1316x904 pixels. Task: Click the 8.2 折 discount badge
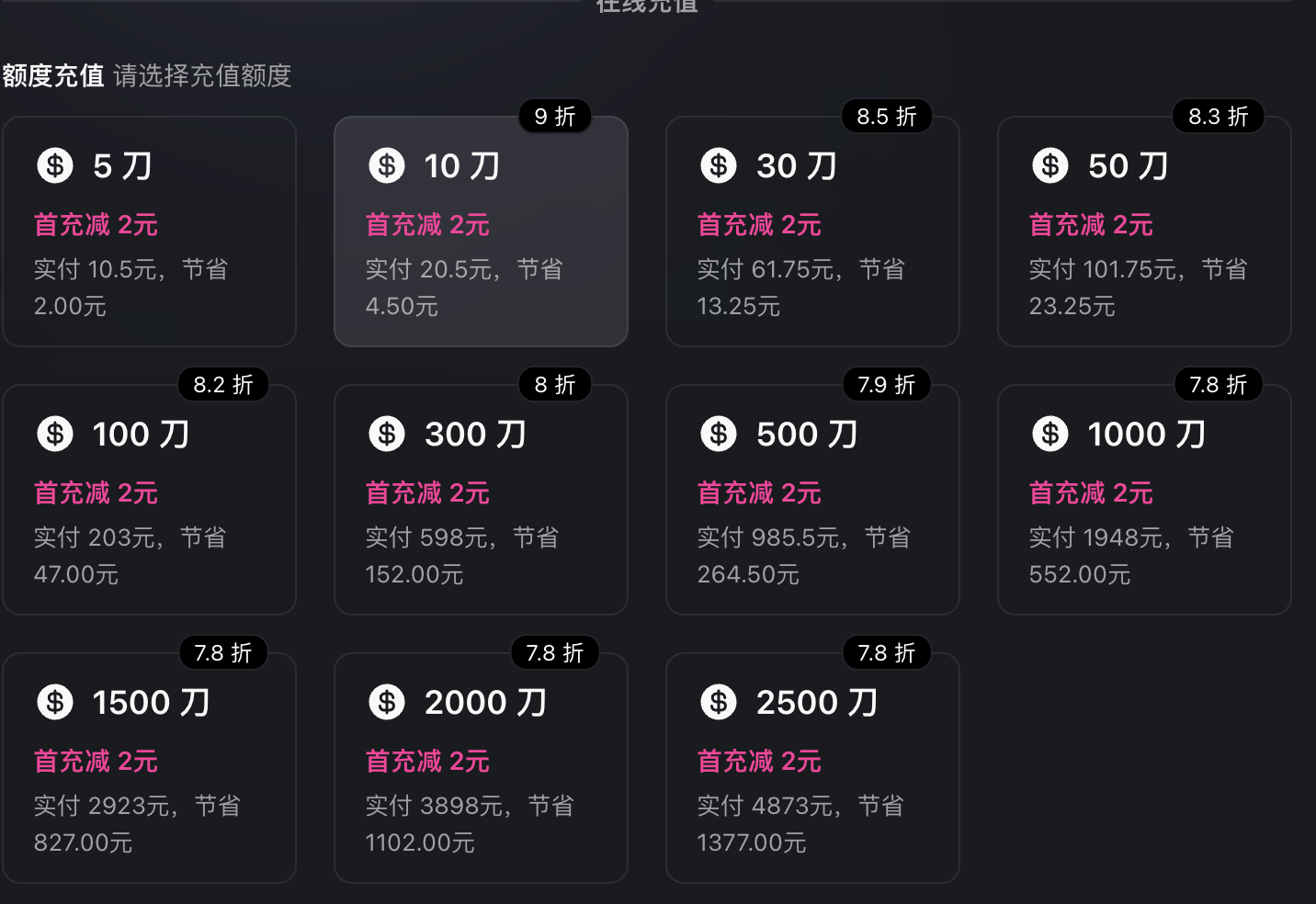pyautogui.click(x=222, y=385)
